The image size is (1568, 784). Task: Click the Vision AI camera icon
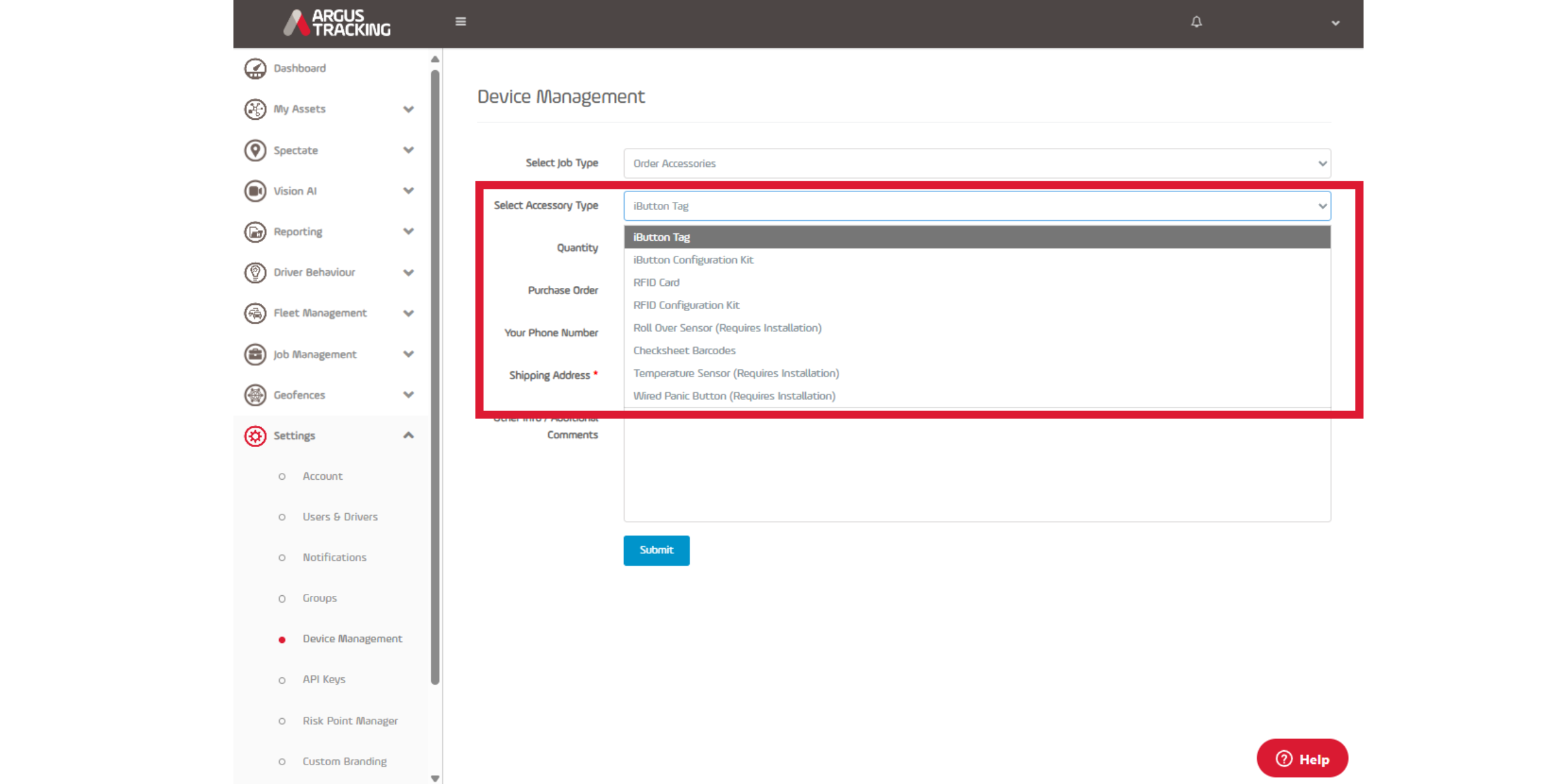(255, 191)
